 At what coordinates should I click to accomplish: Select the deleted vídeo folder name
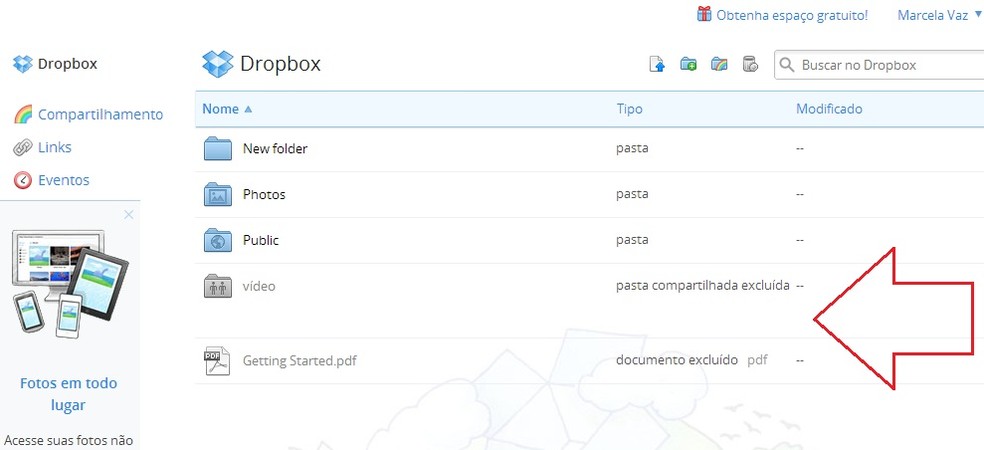pos(259,286)
